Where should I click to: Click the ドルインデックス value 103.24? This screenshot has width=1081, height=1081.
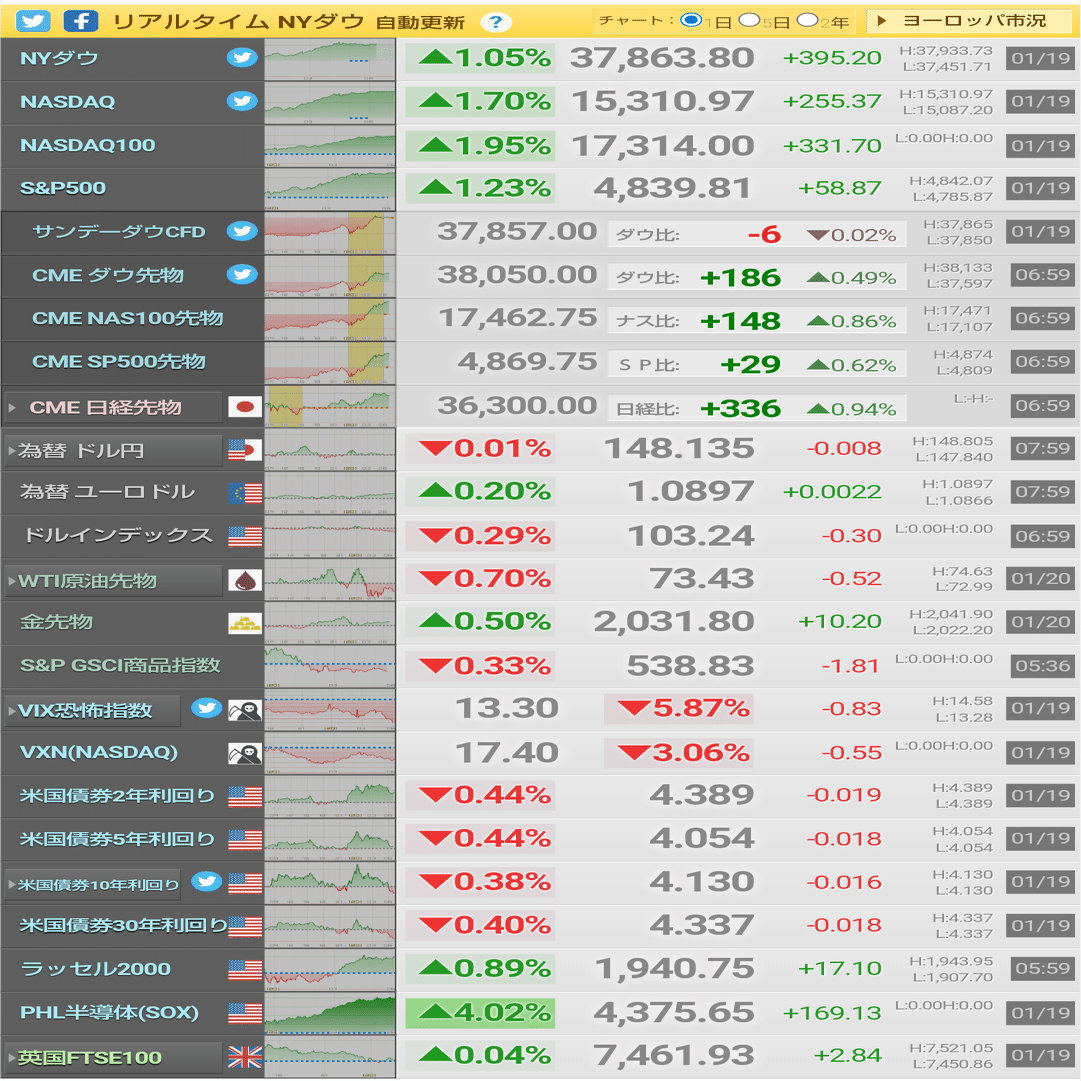click(691, 536)
